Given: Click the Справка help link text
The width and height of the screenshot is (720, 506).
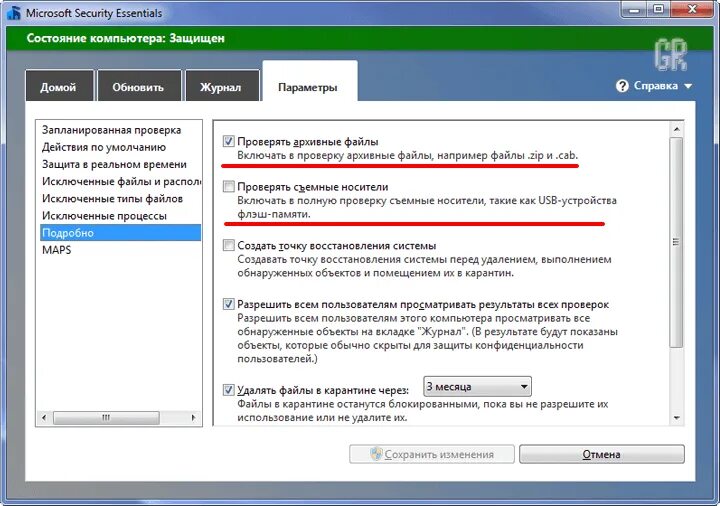Looking at the screenshot, I should coord(655,86).
